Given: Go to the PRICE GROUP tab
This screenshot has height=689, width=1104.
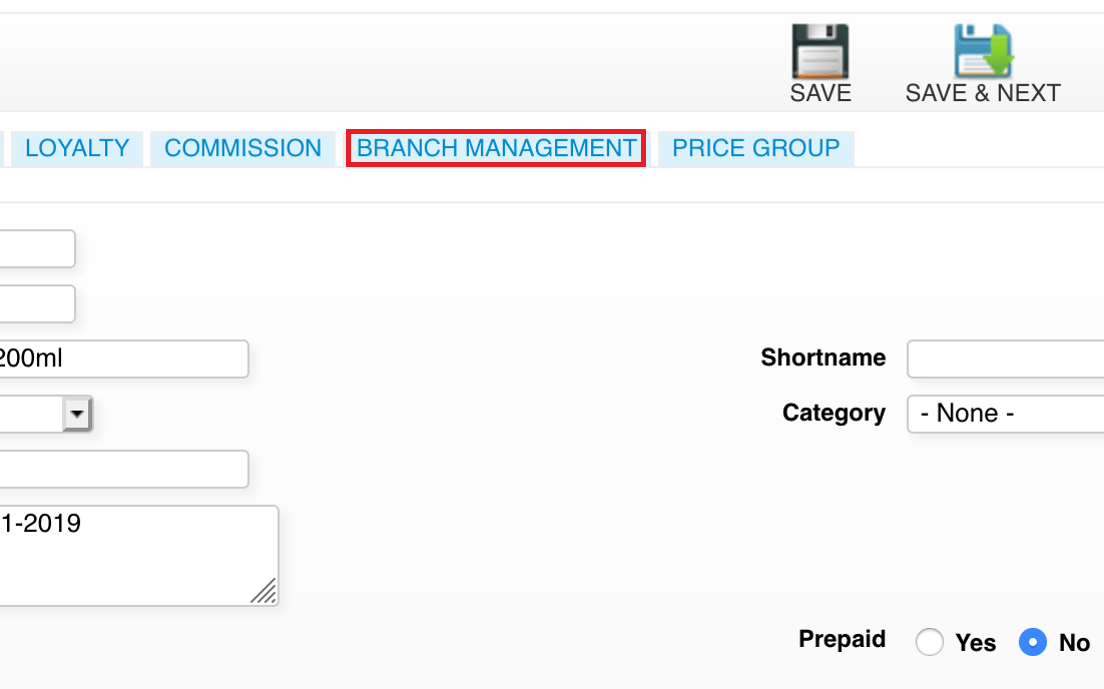Looking at the screenshot, I should 756,148.
